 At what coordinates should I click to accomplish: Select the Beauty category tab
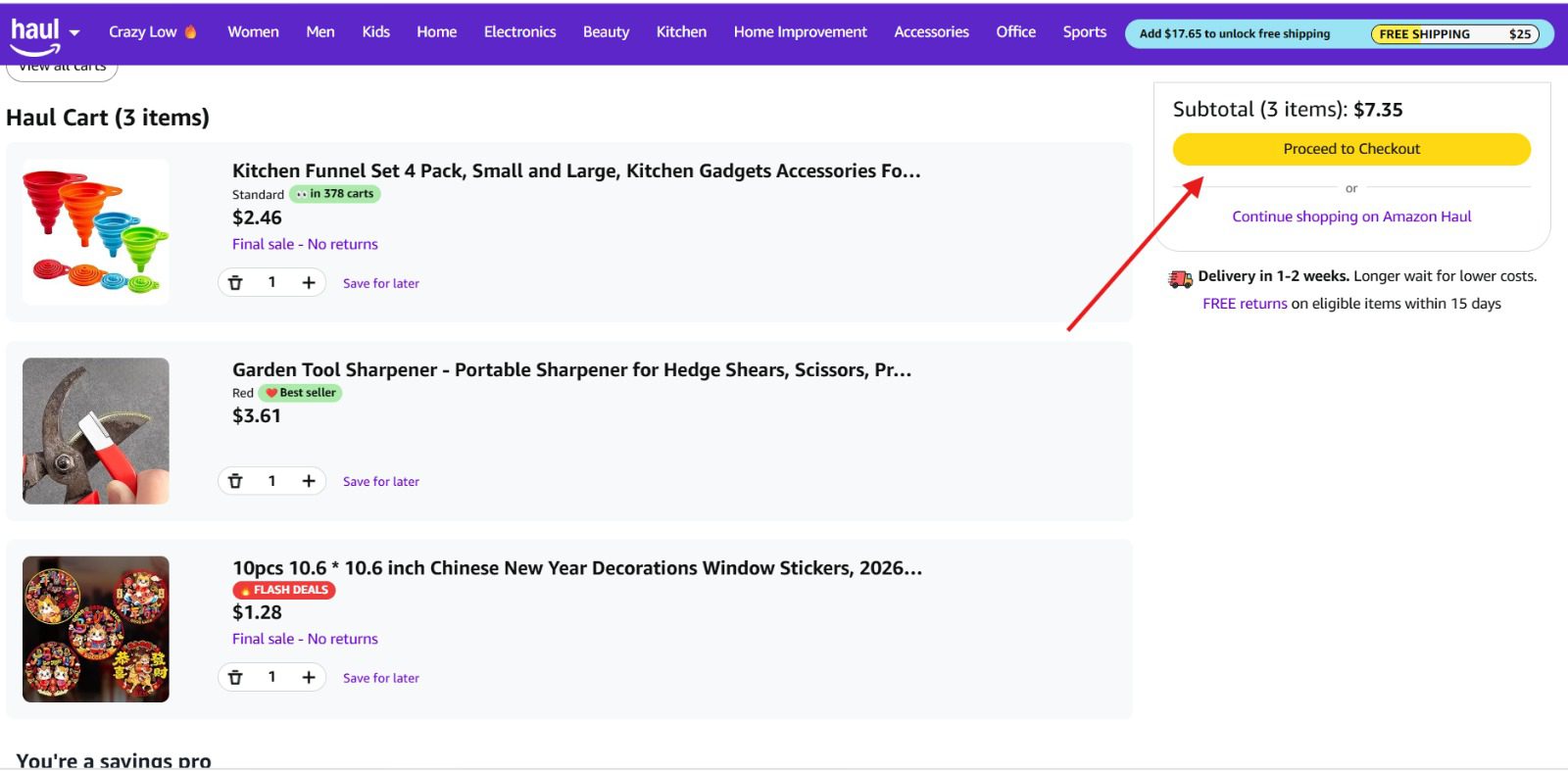(x=606, y=32)
